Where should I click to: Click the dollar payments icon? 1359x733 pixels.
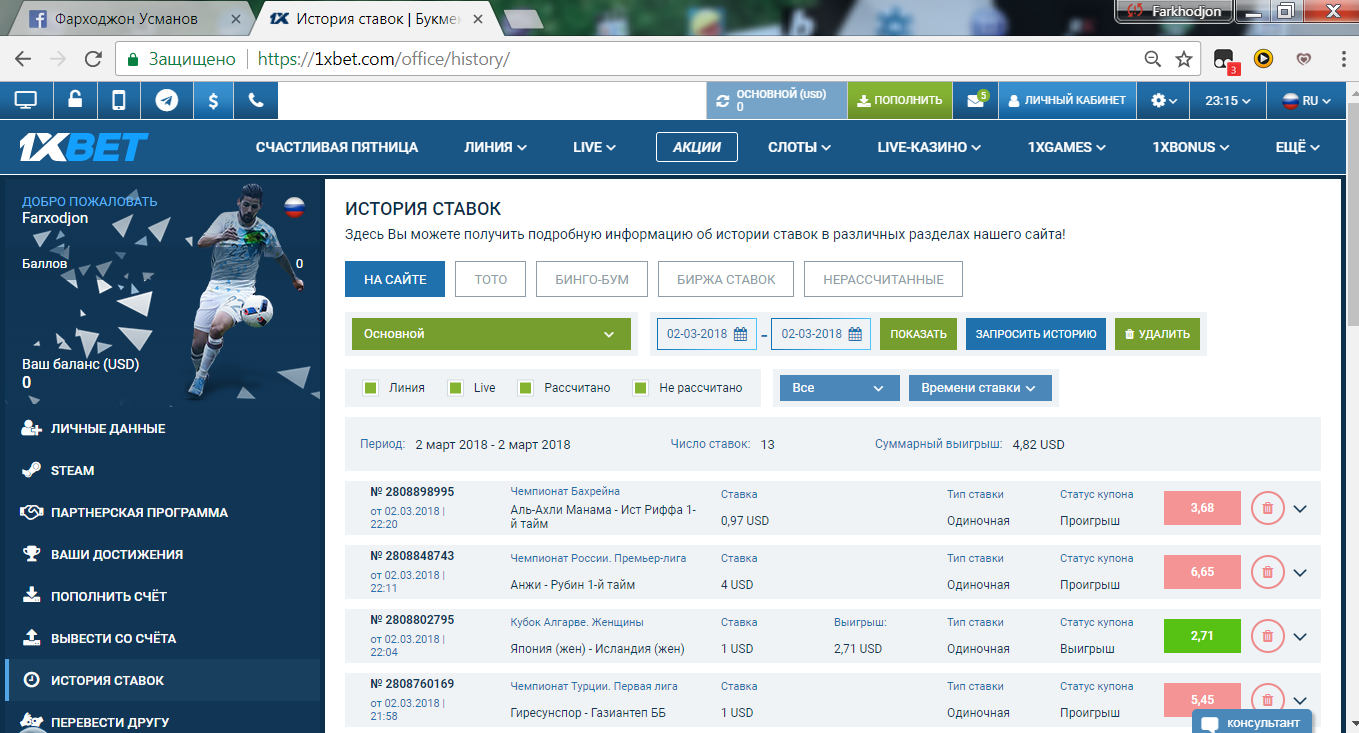[x=212, y=100]
